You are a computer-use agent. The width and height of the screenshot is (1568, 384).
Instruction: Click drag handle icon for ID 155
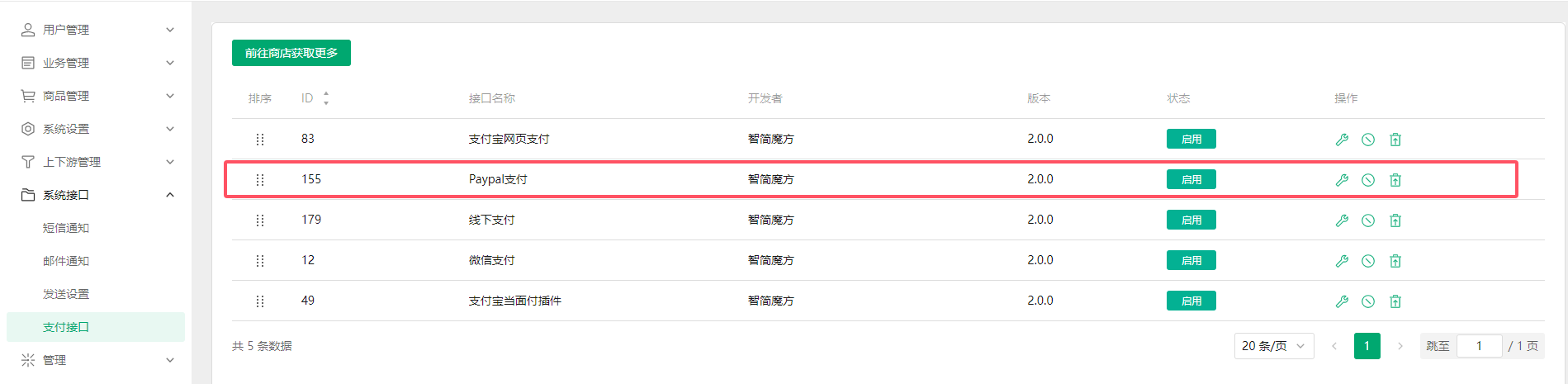260,180
